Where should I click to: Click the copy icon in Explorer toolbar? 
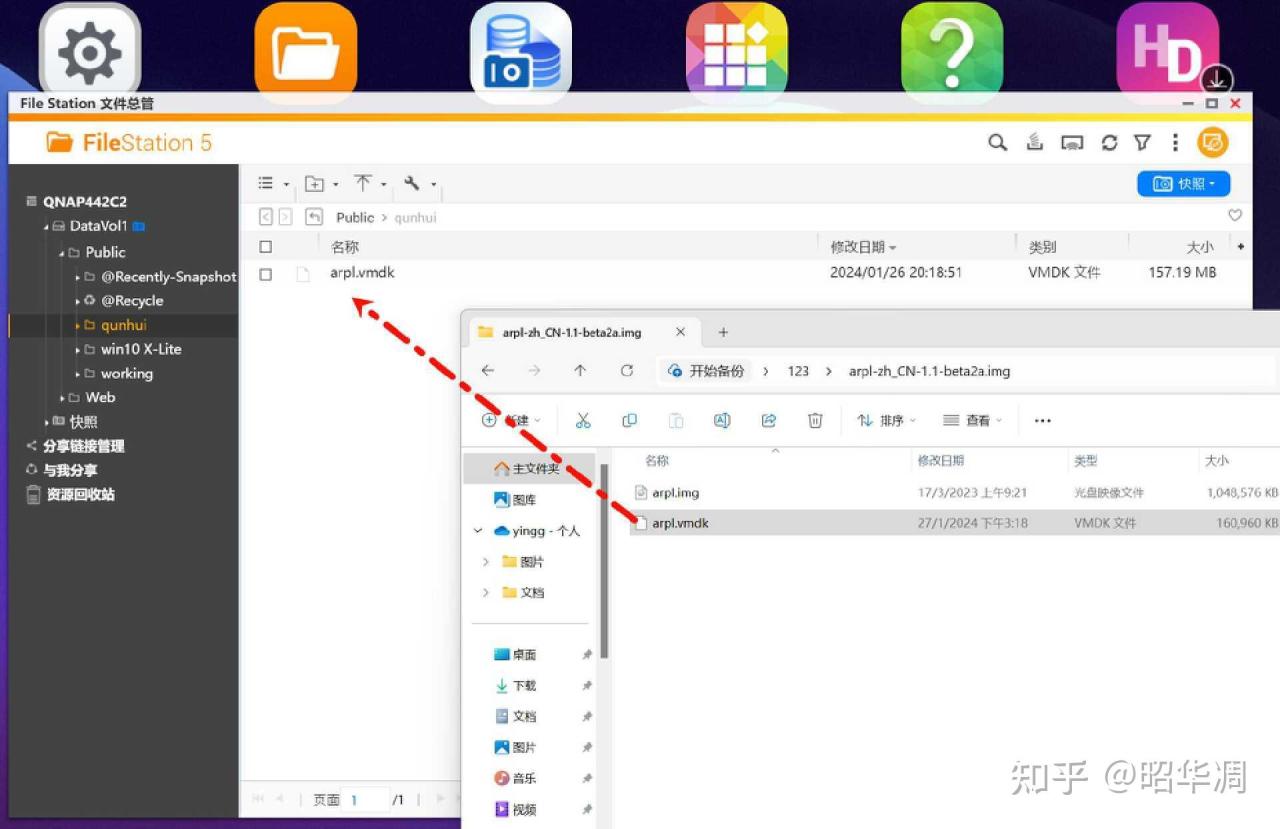click(x=629, y=421)
